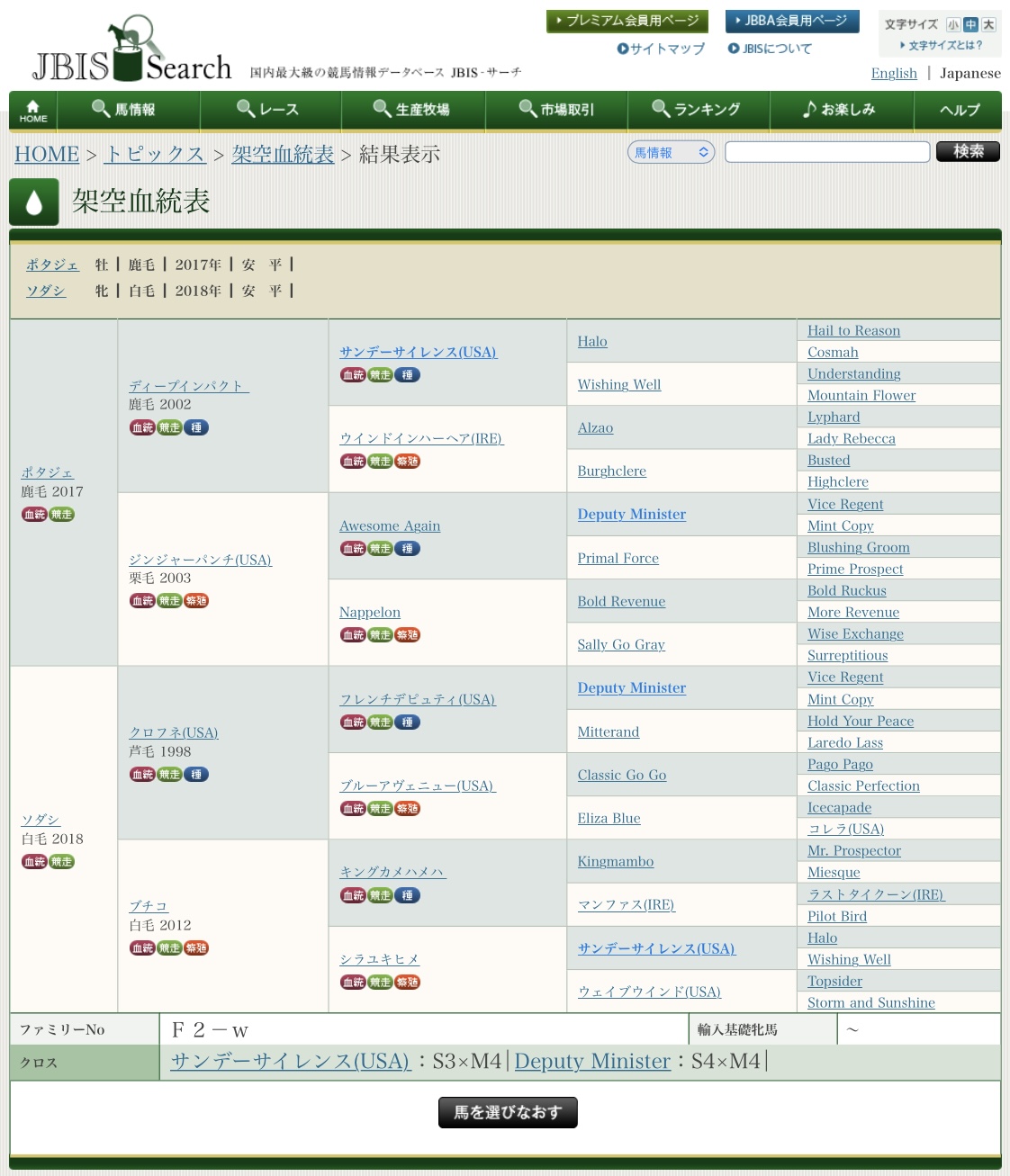Open 血統 badge under ソダシ 白毛 2018
This screenshot has width=1010, height=1176.
(x=34, y=862)
